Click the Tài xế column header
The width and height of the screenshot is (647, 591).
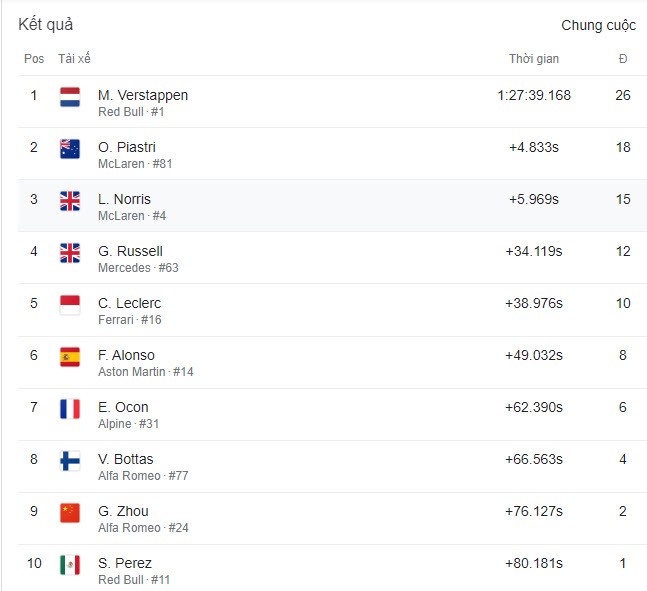point(74,59)
